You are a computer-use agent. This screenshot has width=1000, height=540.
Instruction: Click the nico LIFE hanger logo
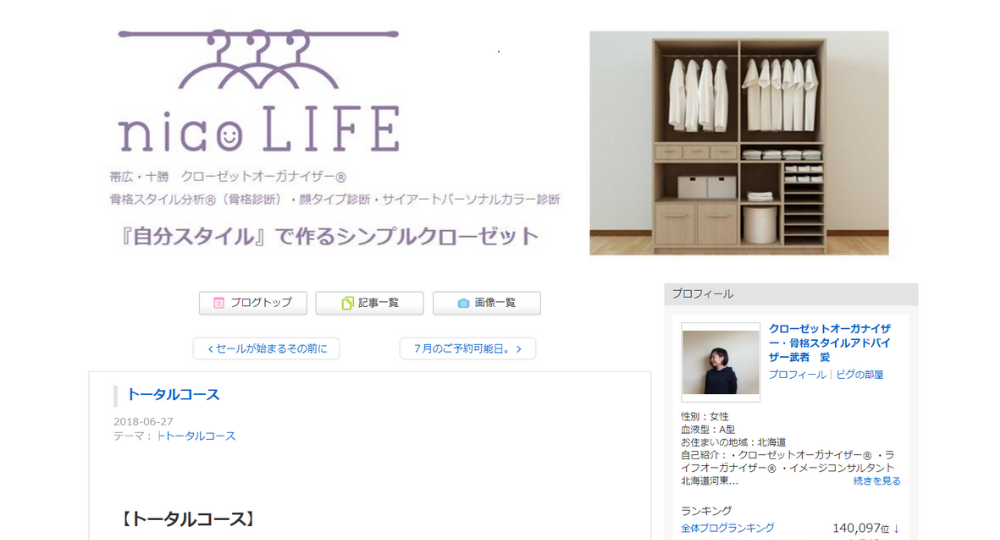coord(259,91)
